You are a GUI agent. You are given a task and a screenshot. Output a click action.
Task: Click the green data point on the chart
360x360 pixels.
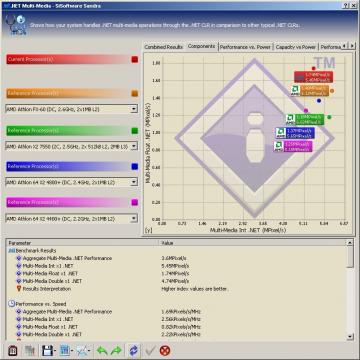[x=329, y=117]
